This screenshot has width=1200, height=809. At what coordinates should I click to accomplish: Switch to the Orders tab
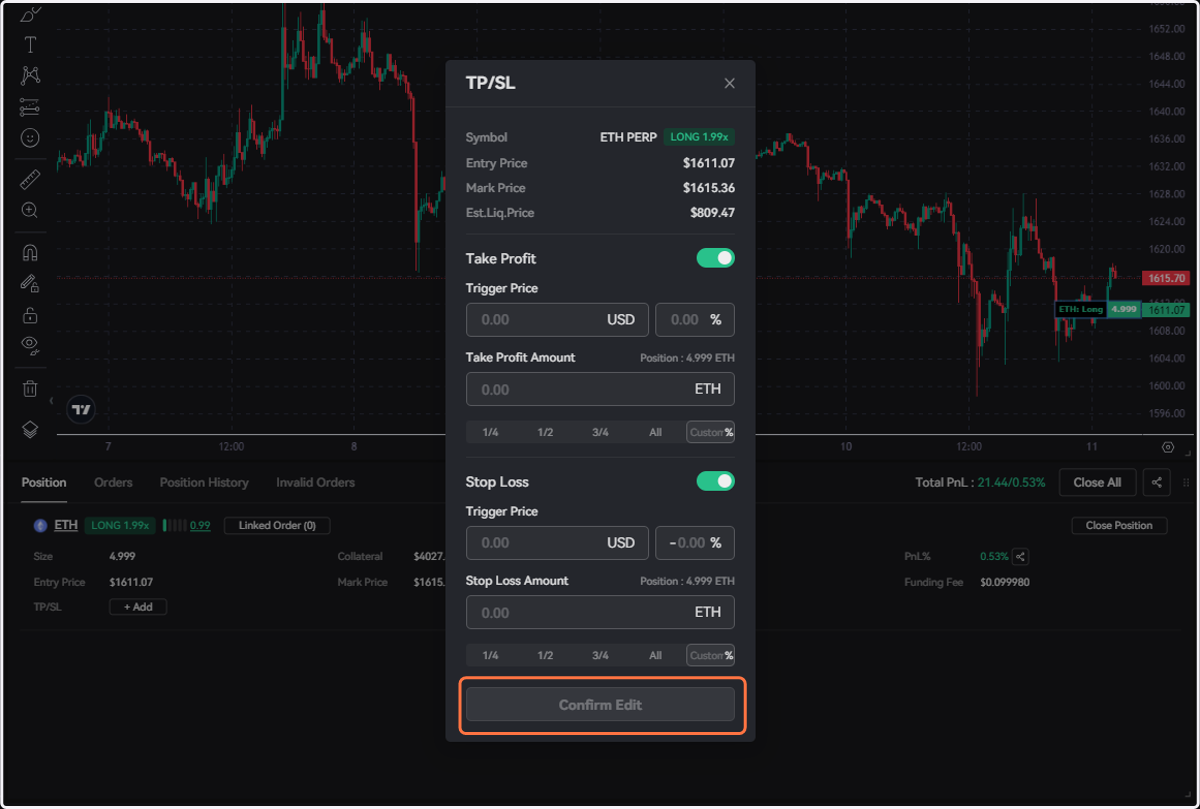(x=113, y=482)
